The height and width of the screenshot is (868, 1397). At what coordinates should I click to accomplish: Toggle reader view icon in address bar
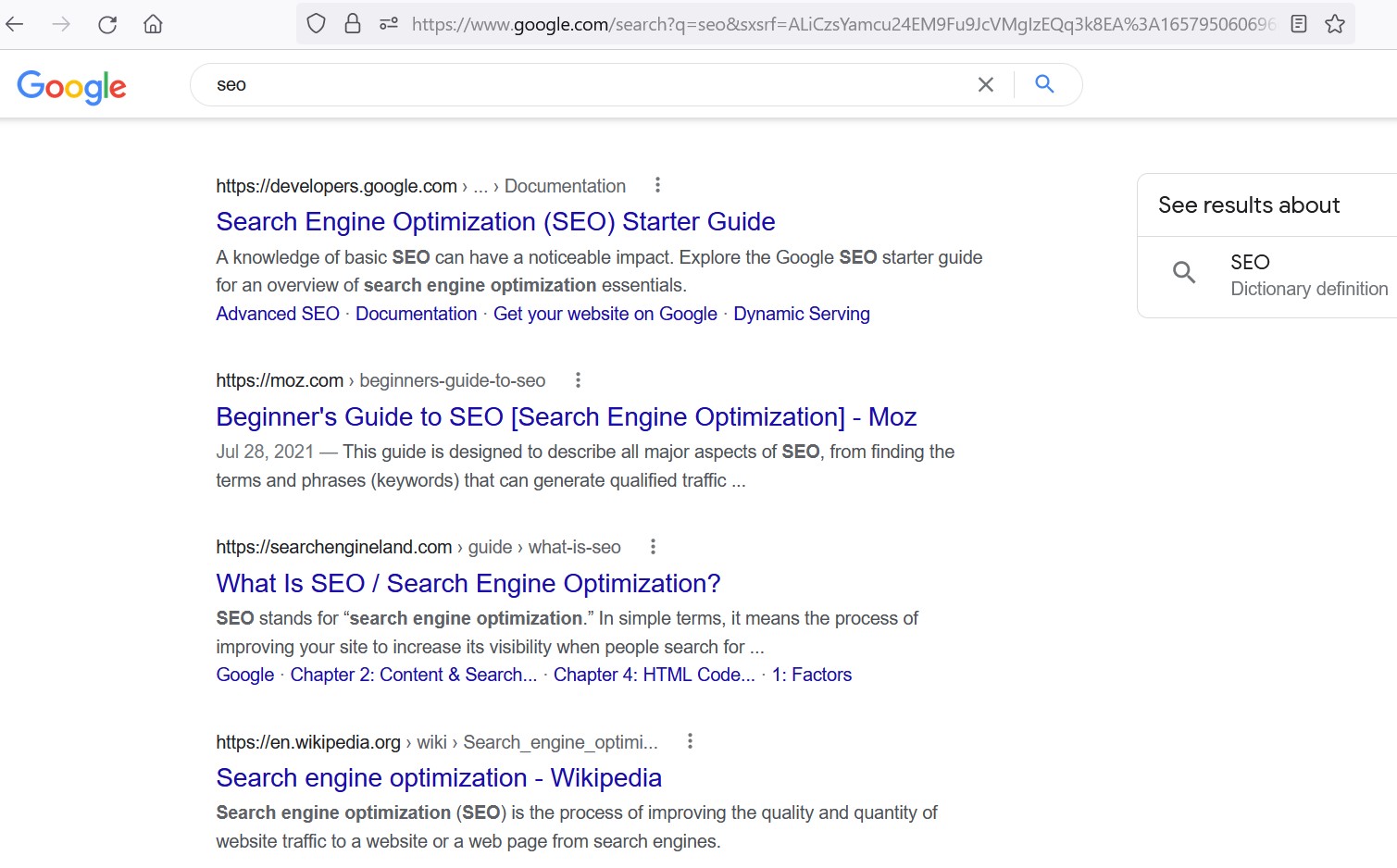1299,24
